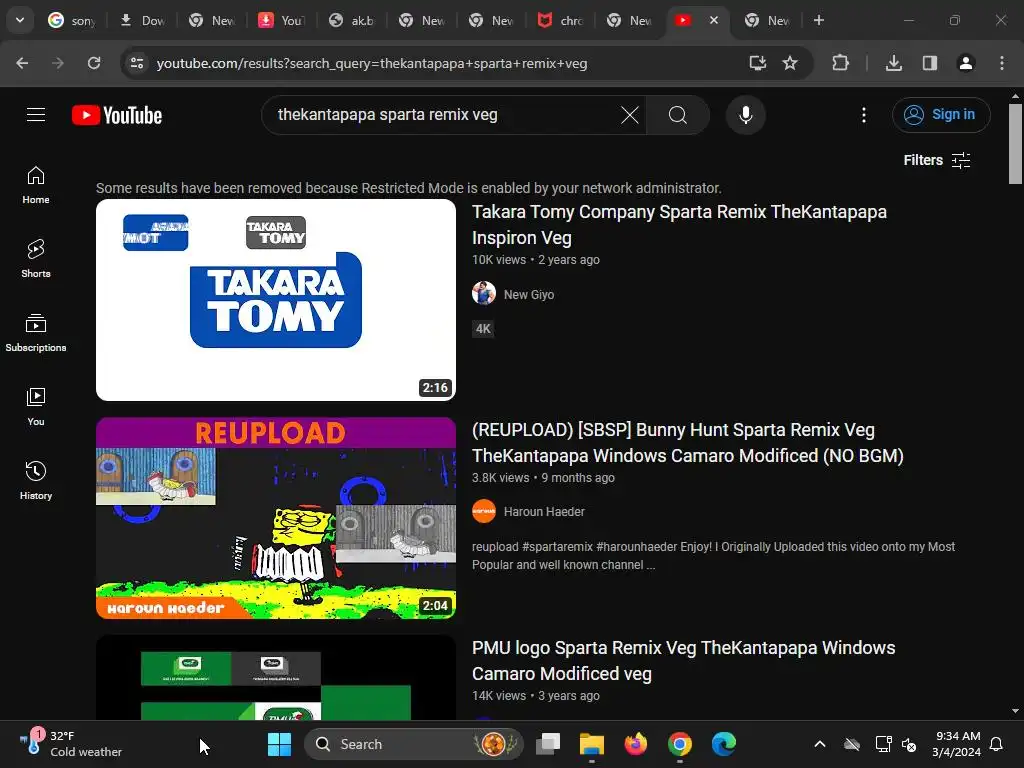1024x768 pixels.
Task: Click the Windows taskbar Search box
Action: click(414, 744)
